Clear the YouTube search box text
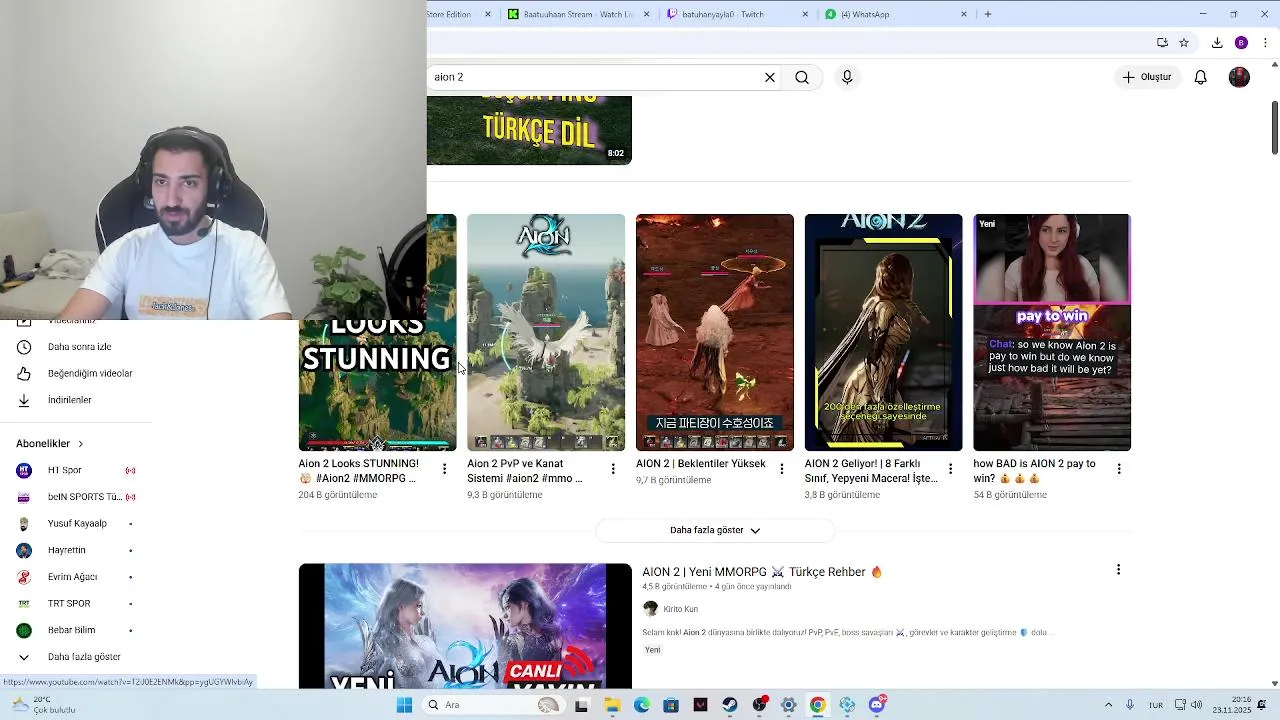This screenshot has width=1280, height=720. [770, 77]
